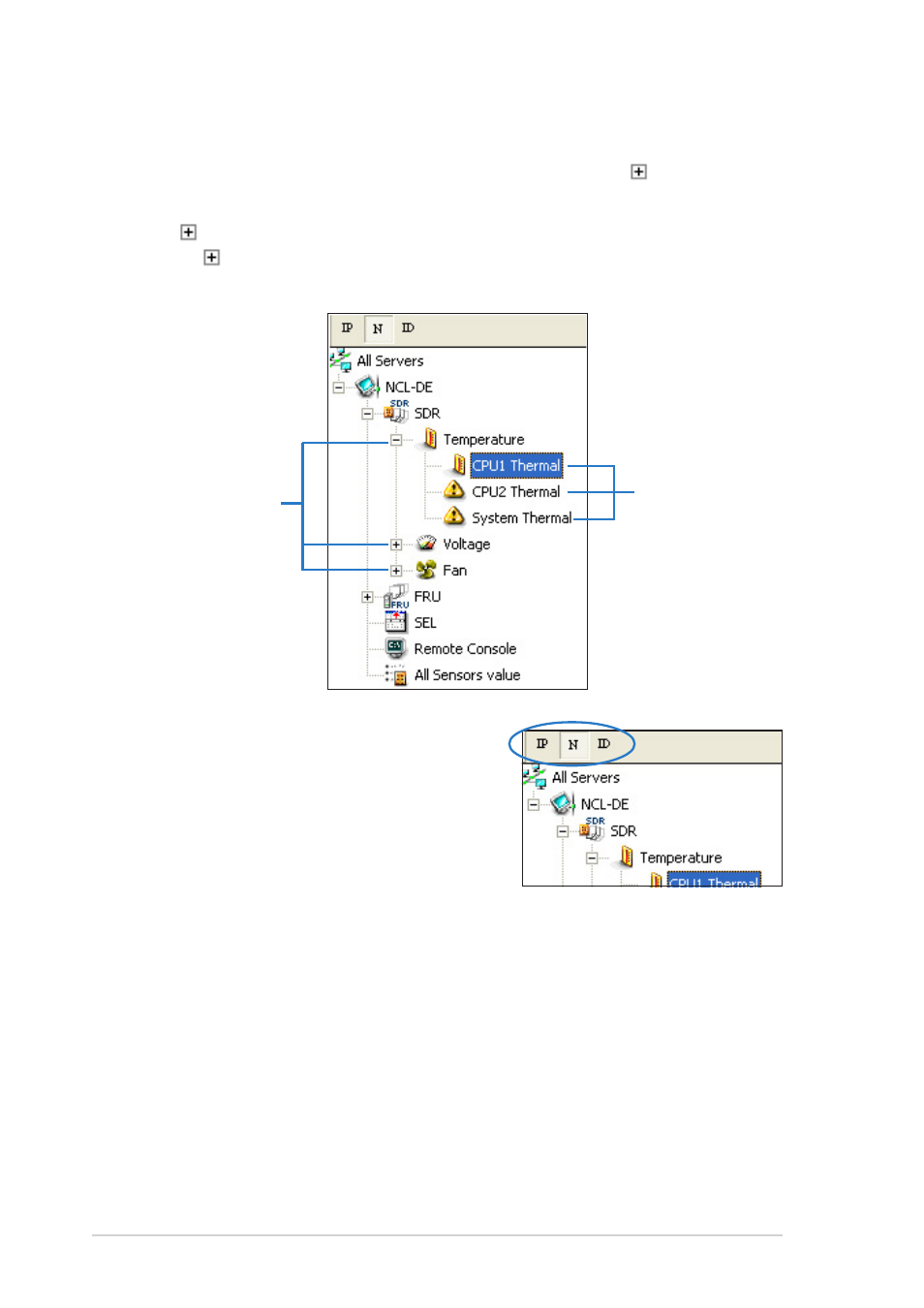Click the Voltage gauge icon
Viewport: 924px width, 1308px height.
[426, 544]
